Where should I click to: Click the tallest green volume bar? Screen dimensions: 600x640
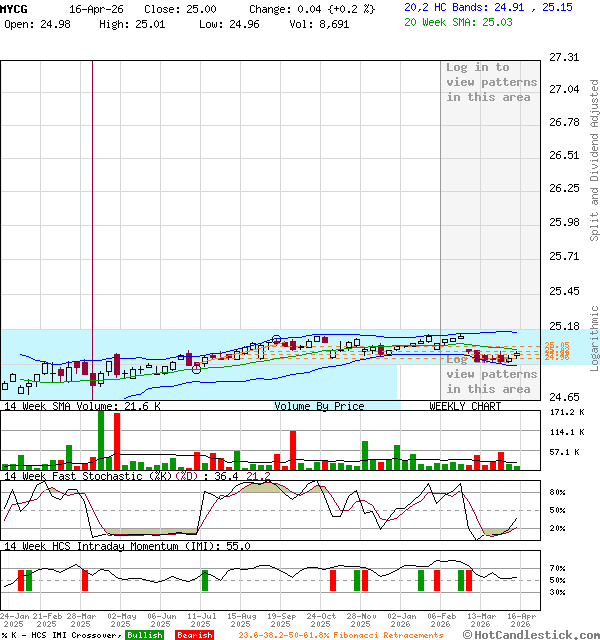(x=100, y=440)
